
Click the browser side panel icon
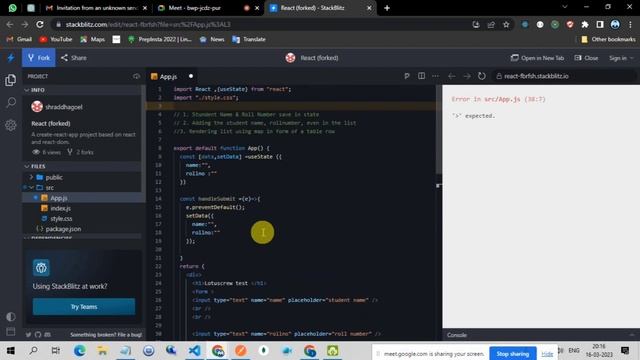point(600,24)
